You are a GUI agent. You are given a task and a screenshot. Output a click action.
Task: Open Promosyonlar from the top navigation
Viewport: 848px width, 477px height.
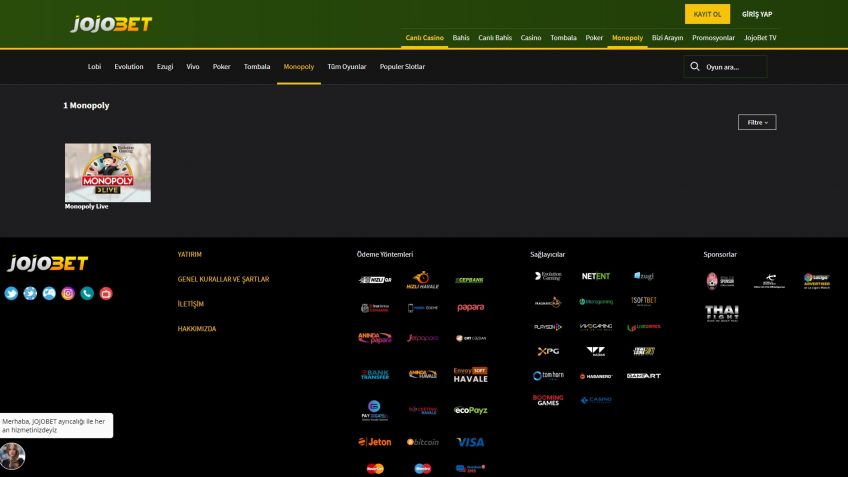coord(713,37)
